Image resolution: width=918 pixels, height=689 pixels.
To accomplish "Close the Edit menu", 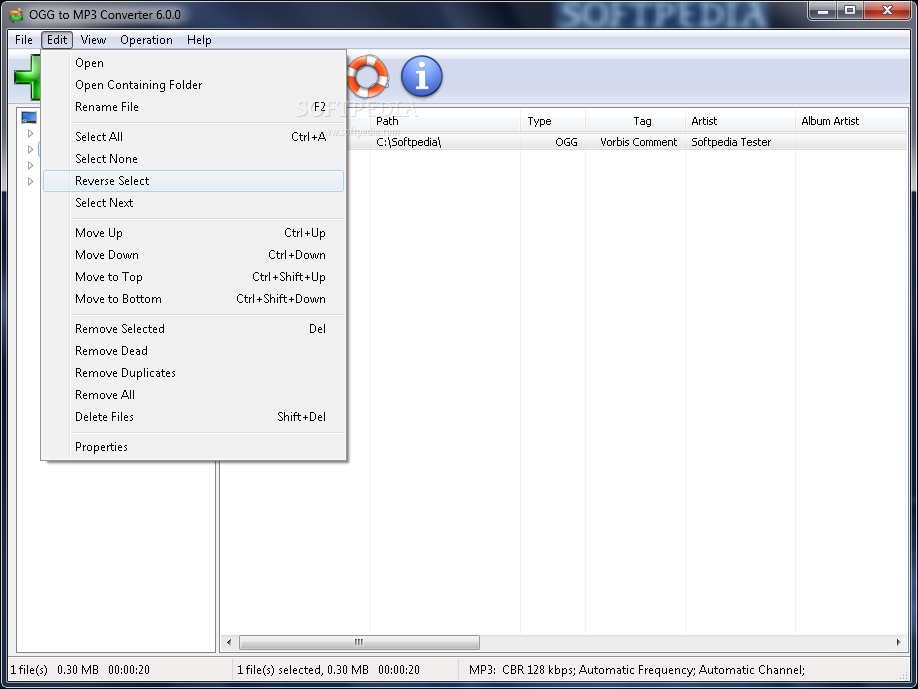I will (x=57, y=40).
